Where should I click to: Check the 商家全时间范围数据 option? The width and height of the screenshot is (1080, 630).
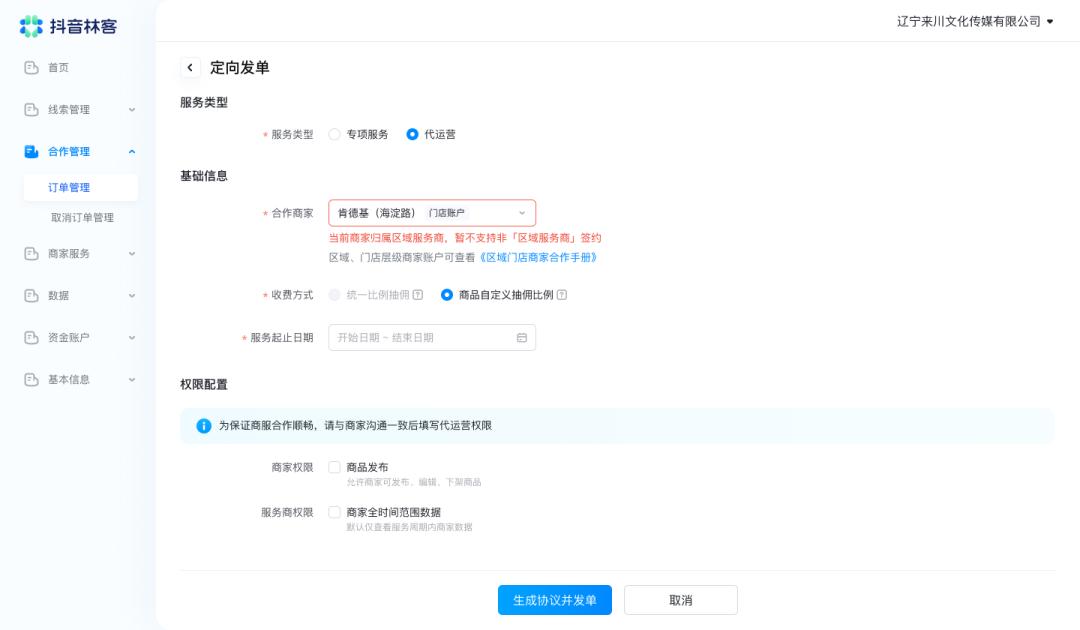[335, 512]
